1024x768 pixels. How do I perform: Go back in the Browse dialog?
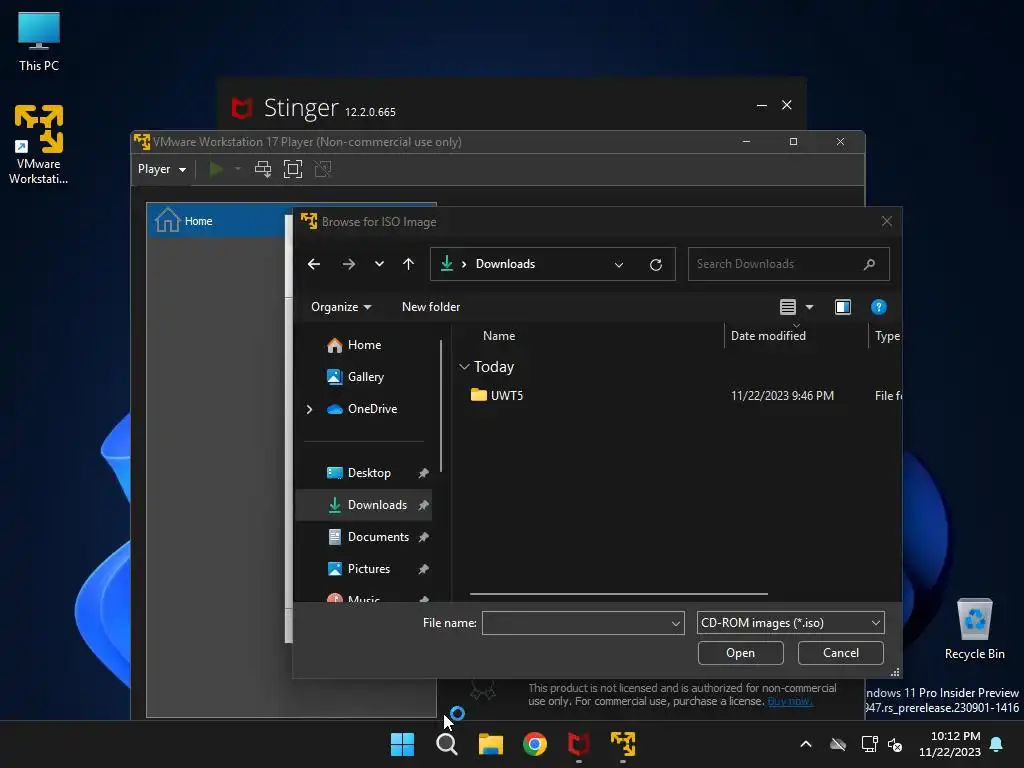pyautogui.click(x=314, y=264)
